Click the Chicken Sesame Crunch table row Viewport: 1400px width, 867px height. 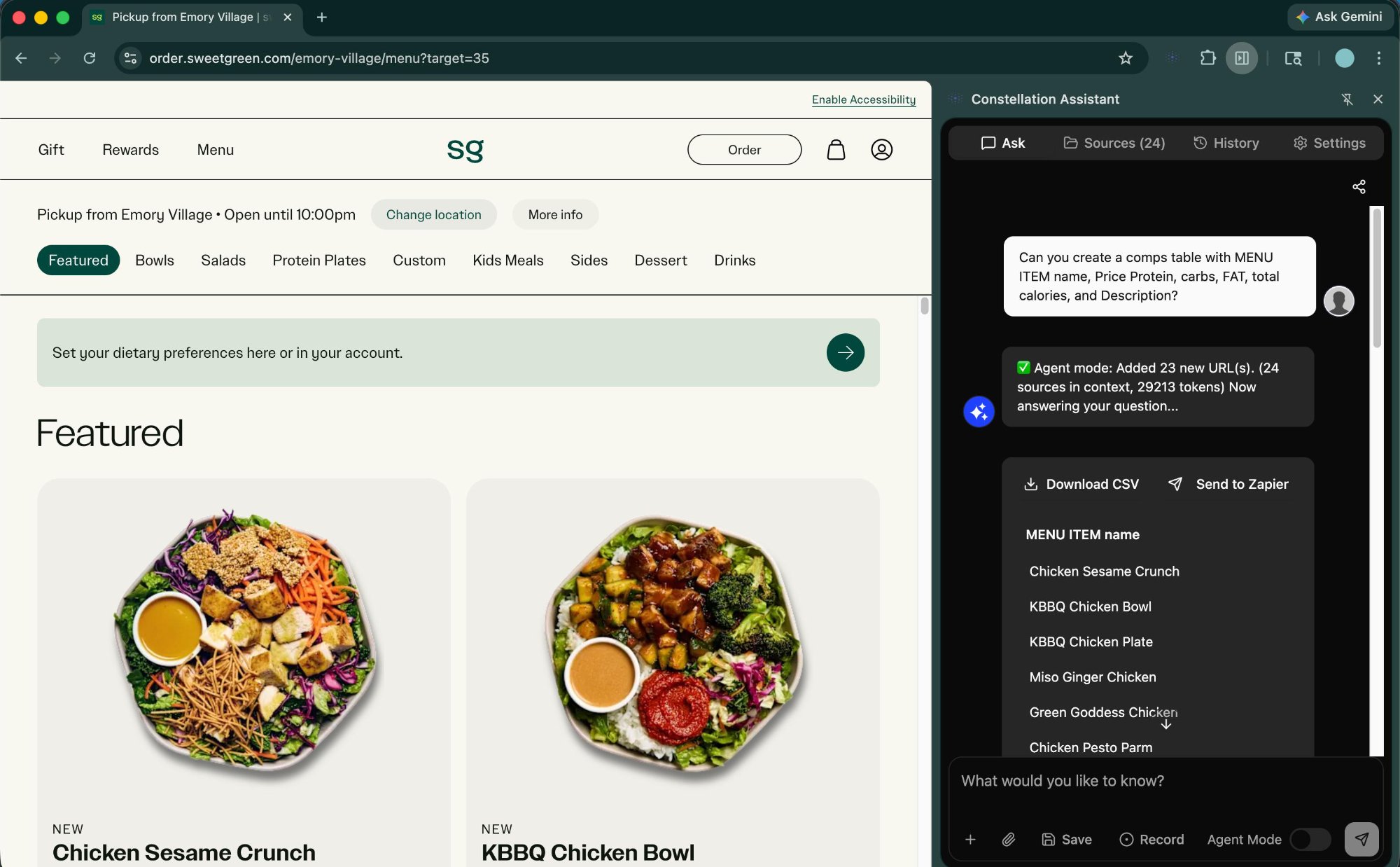click(x=1104, y=571)
